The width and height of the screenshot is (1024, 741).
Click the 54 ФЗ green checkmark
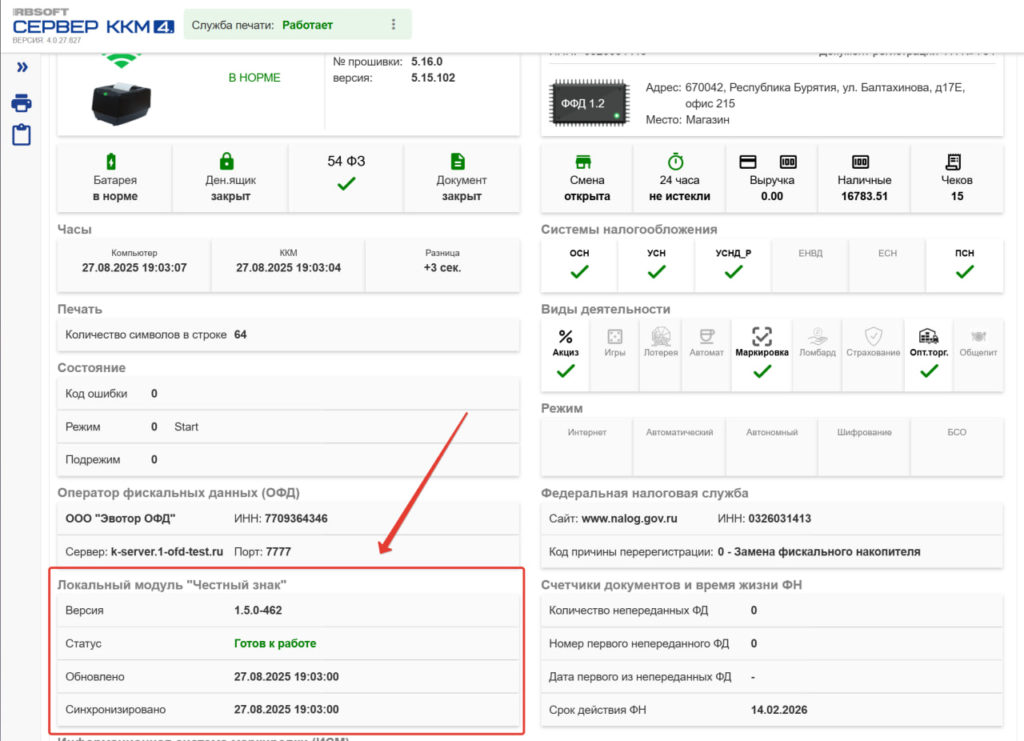[x=346, y=185]
